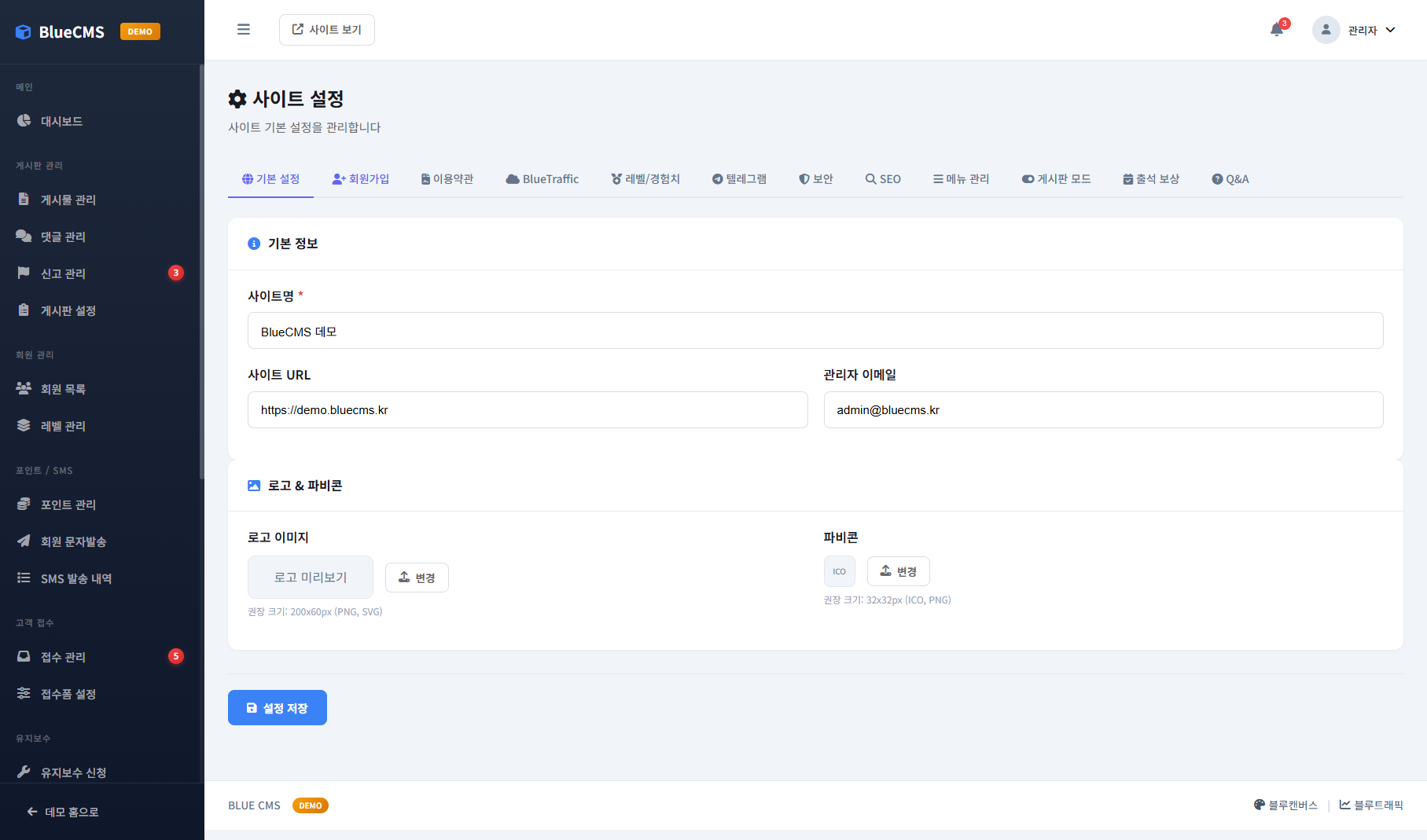View 신고 관리 with 3 pending reports
Viewport: 1427px width, 840px height.
point(64,273)
